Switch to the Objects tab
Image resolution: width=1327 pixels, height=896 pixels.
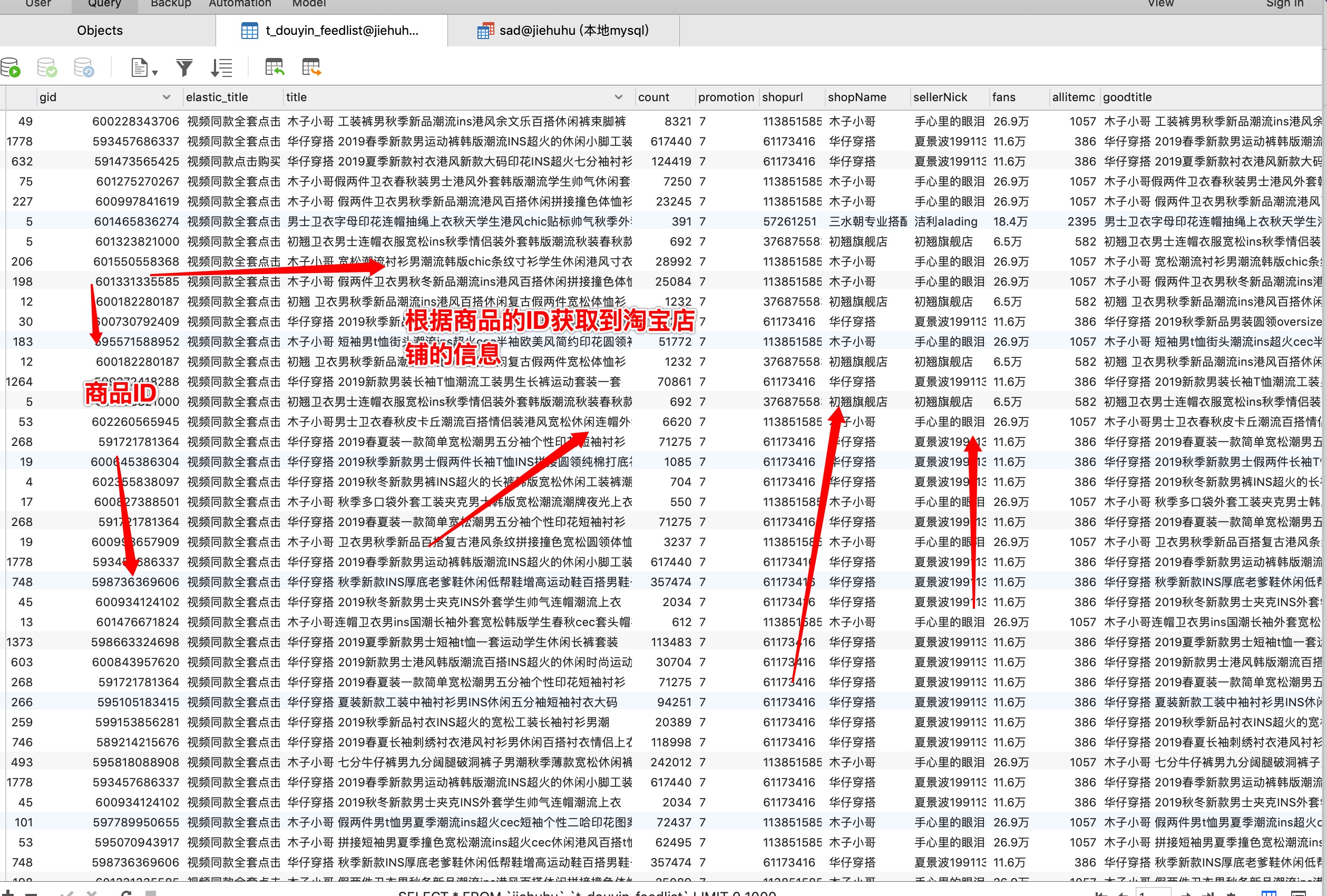[100, 30]
